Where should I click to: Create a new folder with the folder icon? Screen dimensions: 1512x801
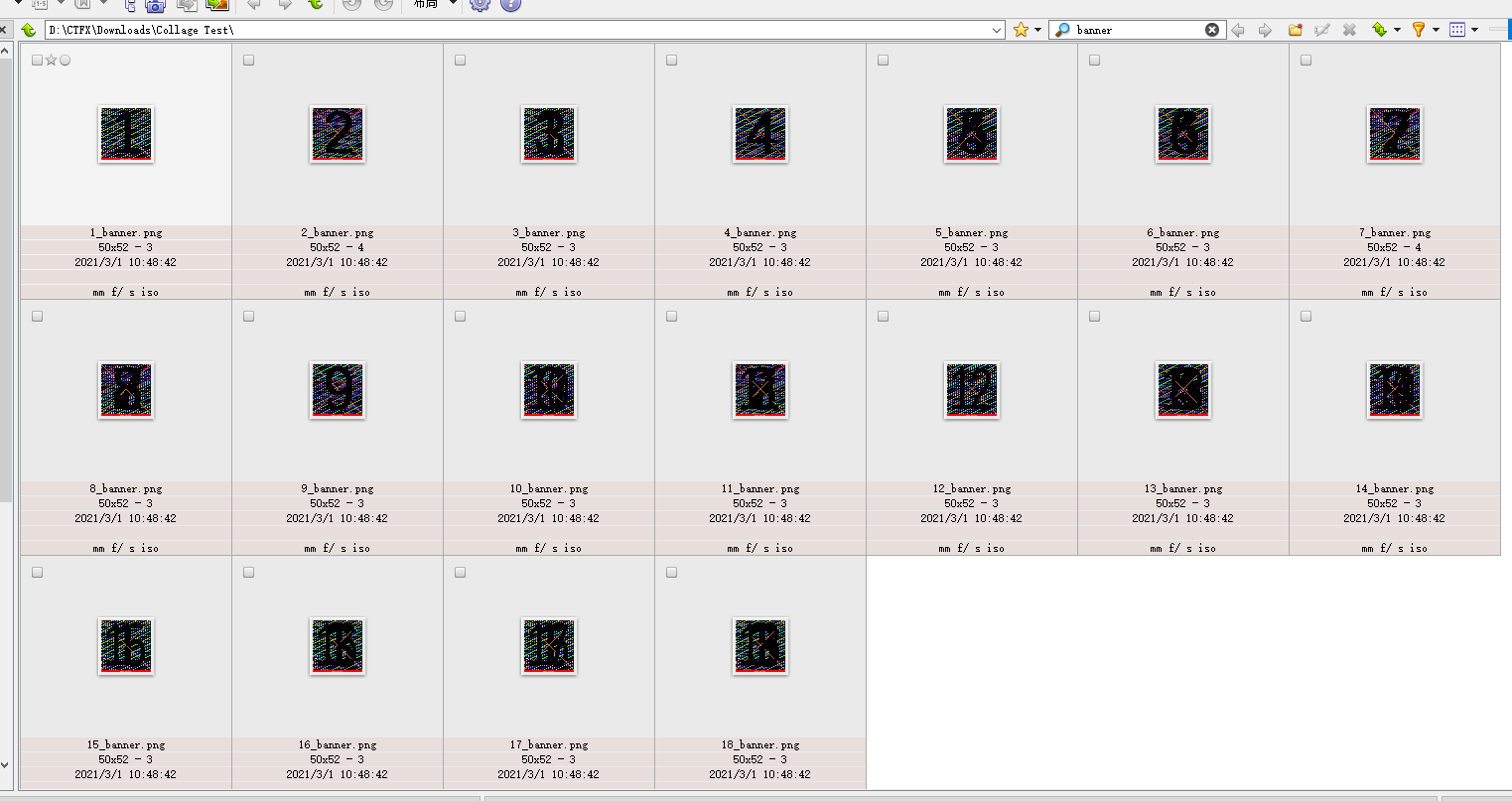pyautogui.click(x=1296, y=30)
